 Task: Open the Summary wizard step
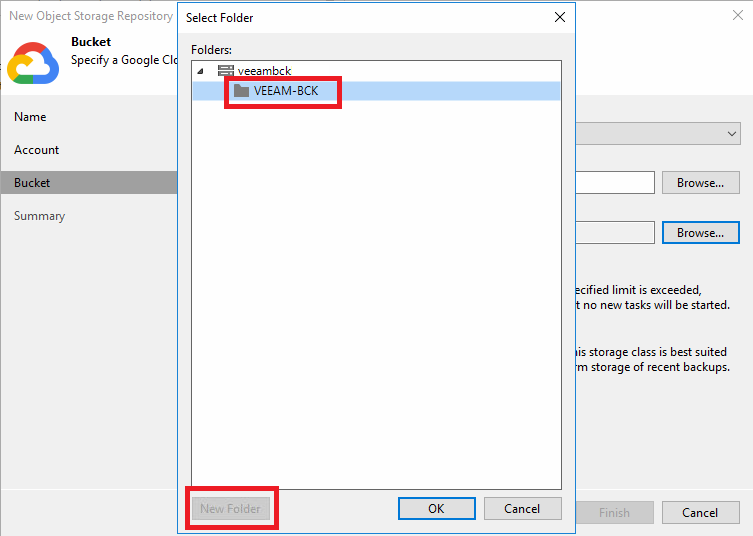pos(39,216)
